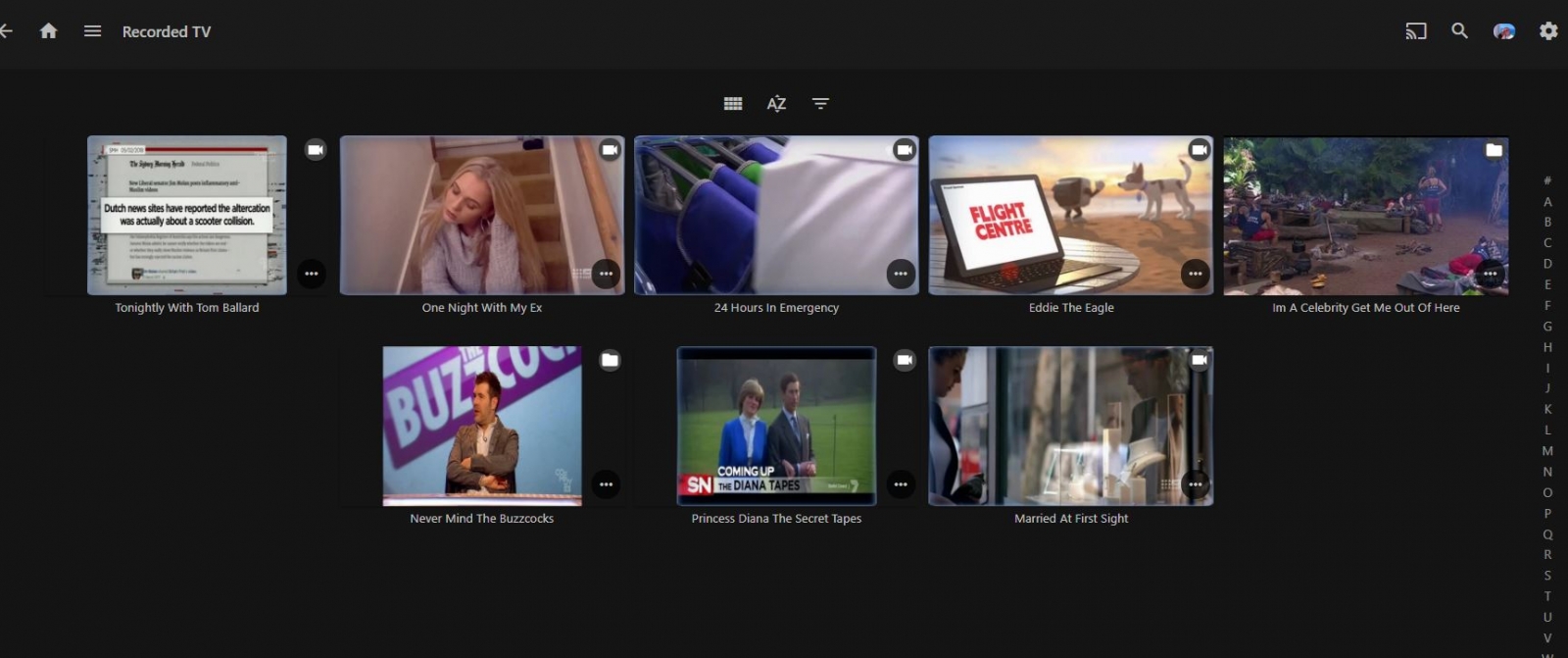Jump to # in the alphabet index

[1547, 180]
